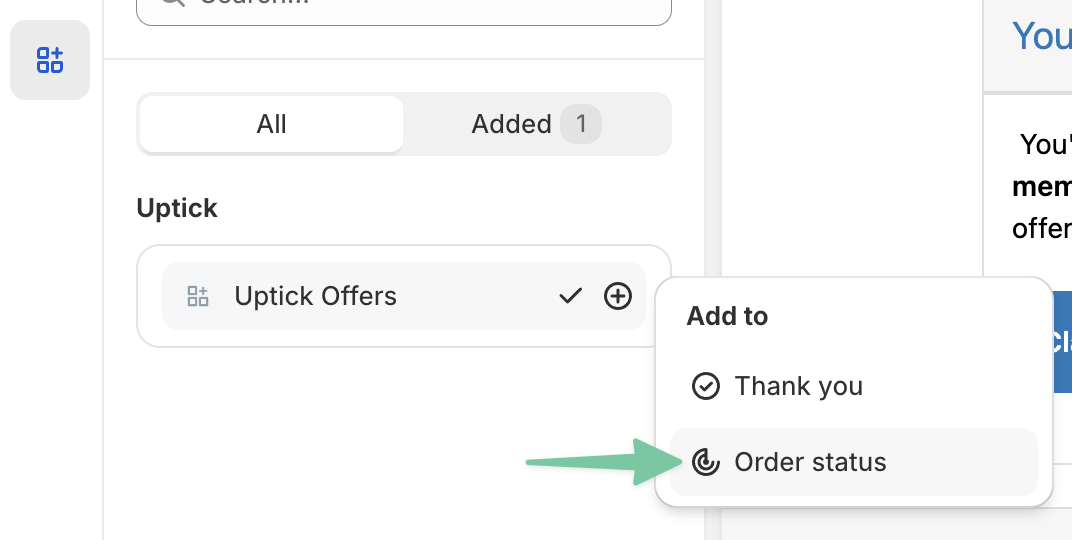Switch to the All tab

[x=271, y=124]
